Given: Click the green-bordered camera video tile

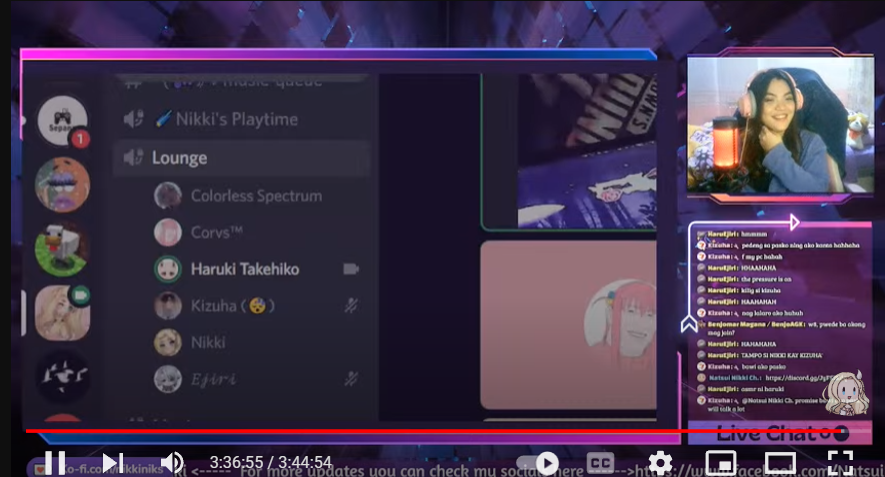Looking at the screenshot, I should click(x=568, y=151).
